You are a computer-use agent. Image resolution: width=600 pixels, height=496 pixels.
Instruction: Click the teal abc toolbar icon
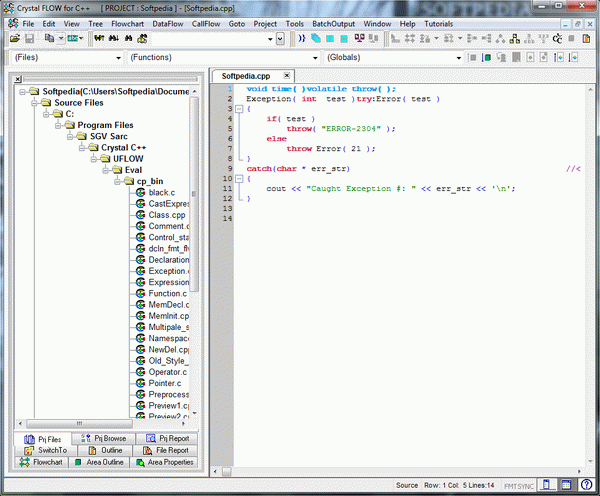tap(73, 38)
